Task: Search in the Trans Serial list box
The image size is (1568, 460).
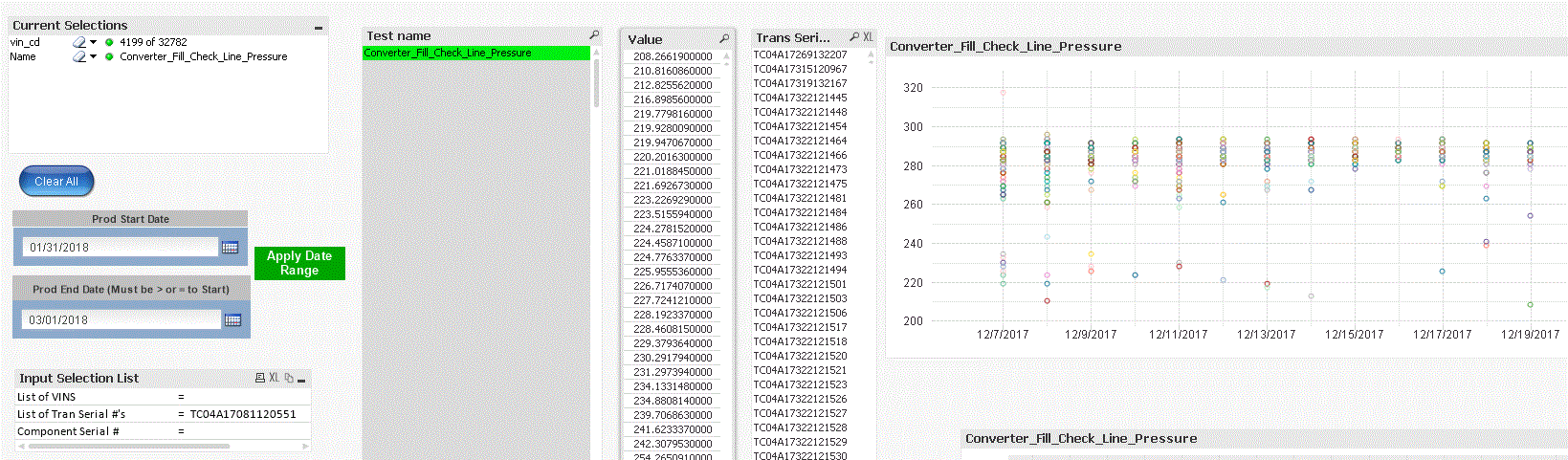Action: [x=854, y=36]
